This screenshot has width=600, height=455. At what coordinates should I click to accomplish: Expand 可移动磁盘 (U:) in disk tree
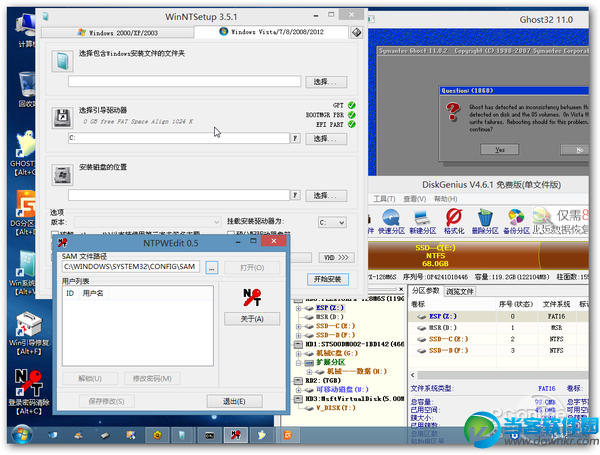click(298, 390)
